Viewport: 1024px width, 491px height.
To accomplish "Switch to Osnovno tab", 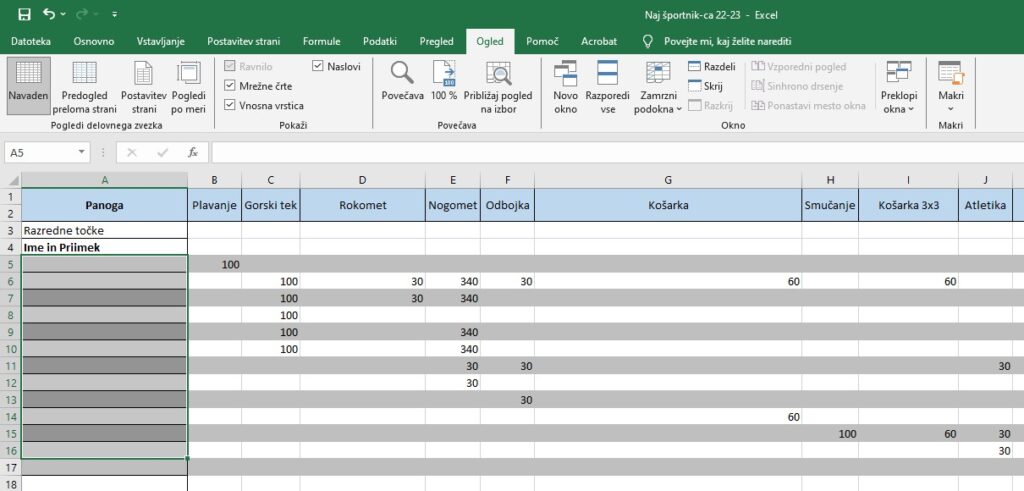I will point(94,41).
